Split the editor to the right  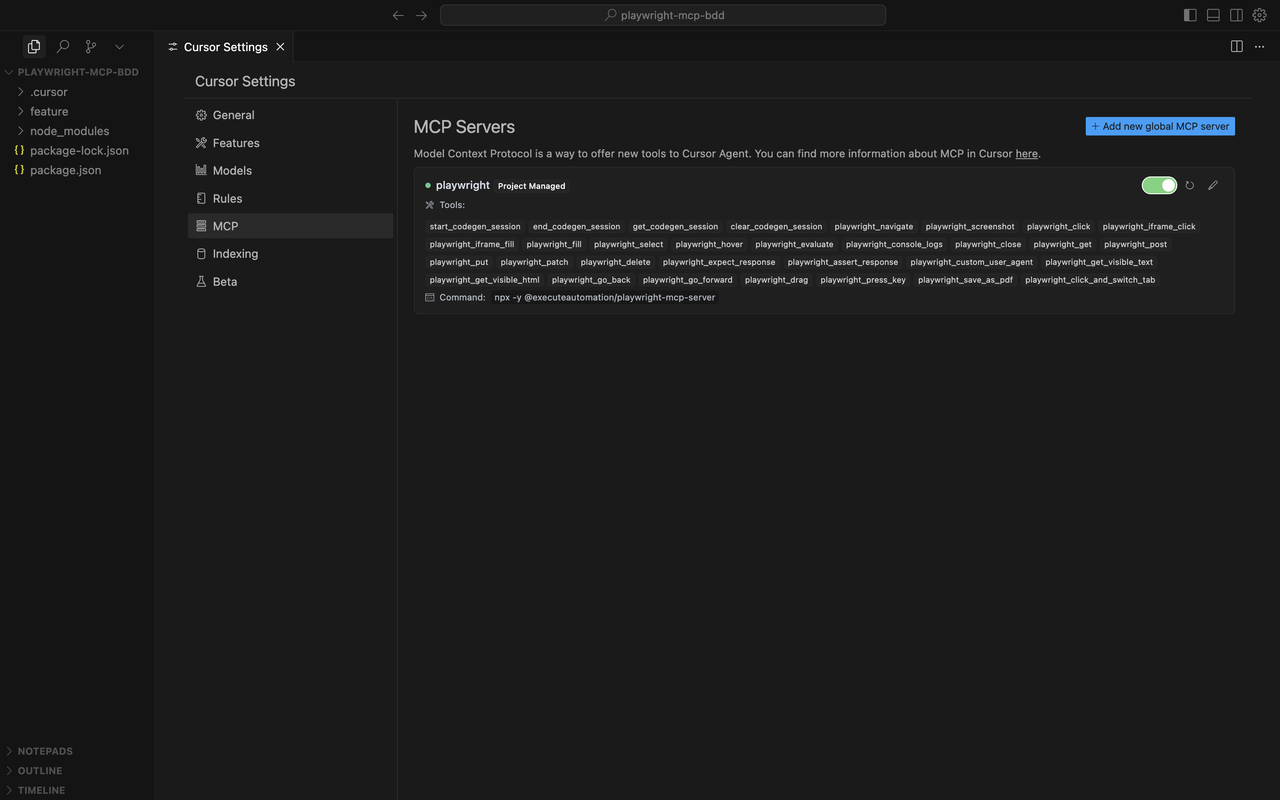(1237, 46)
